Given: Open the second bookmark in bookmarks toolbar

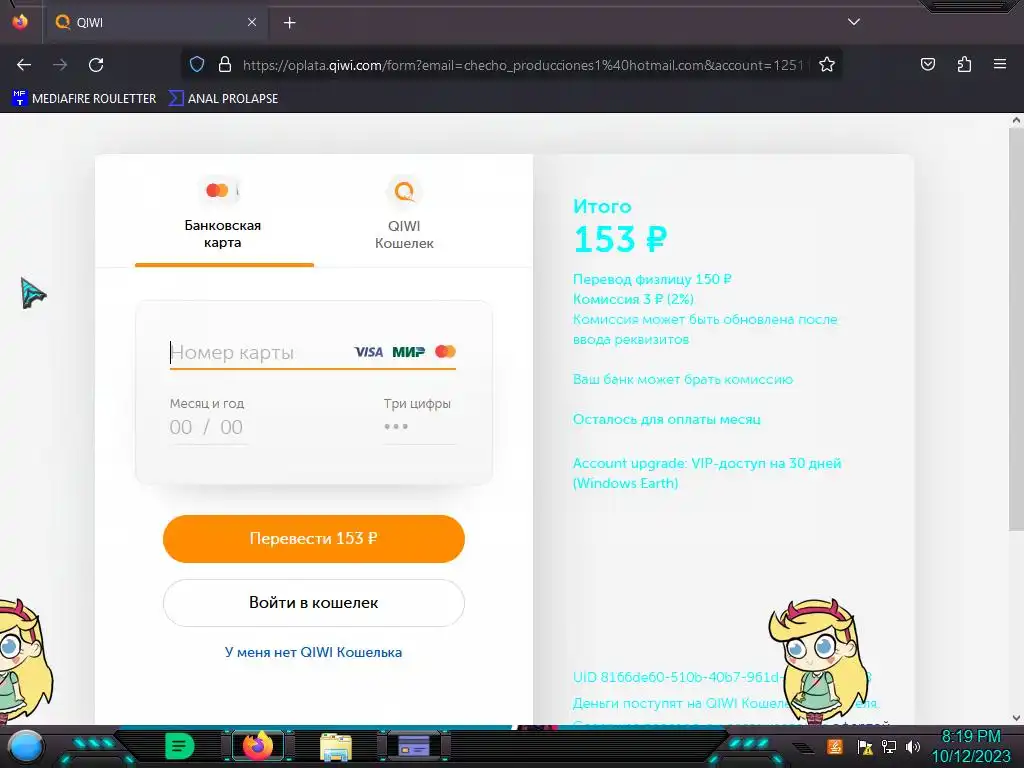Looking at the screenshot, I should pyautogui.click(x=223, y=99).
